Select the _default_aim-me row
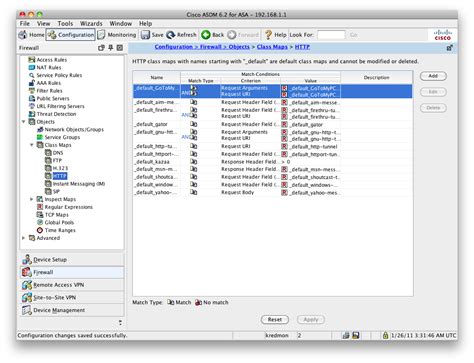The height and width of the screenshot is (363, 474). point(273,102)
